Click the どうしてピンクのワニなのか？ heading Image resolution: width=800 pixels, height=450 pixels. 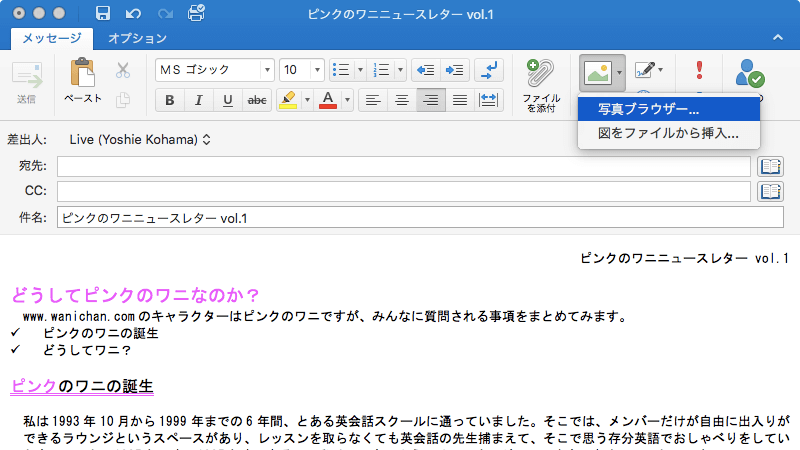pos(136,295)
